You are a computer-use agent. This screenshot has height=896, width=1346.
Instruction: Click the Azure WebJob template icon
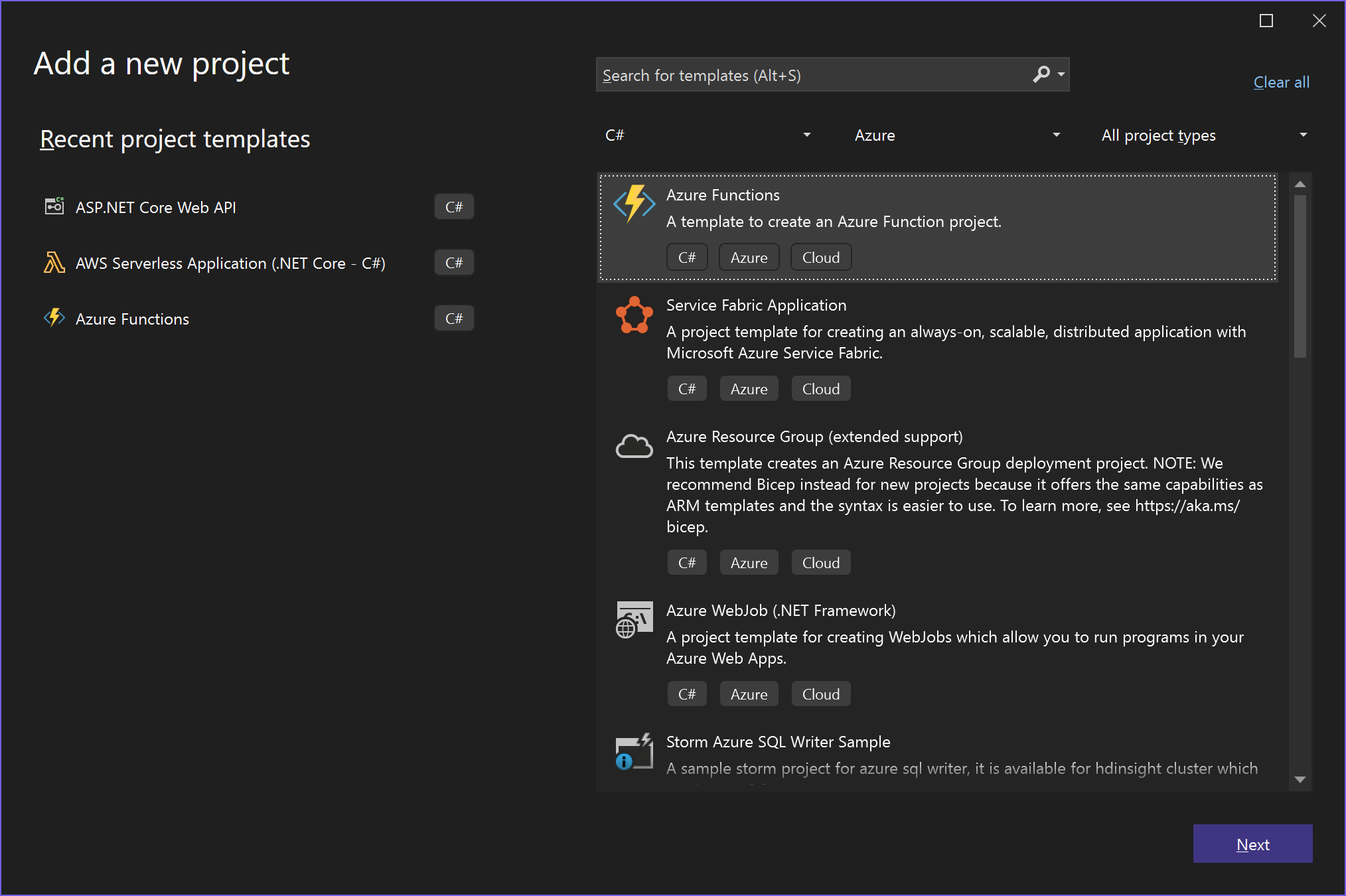coord(634,620)
